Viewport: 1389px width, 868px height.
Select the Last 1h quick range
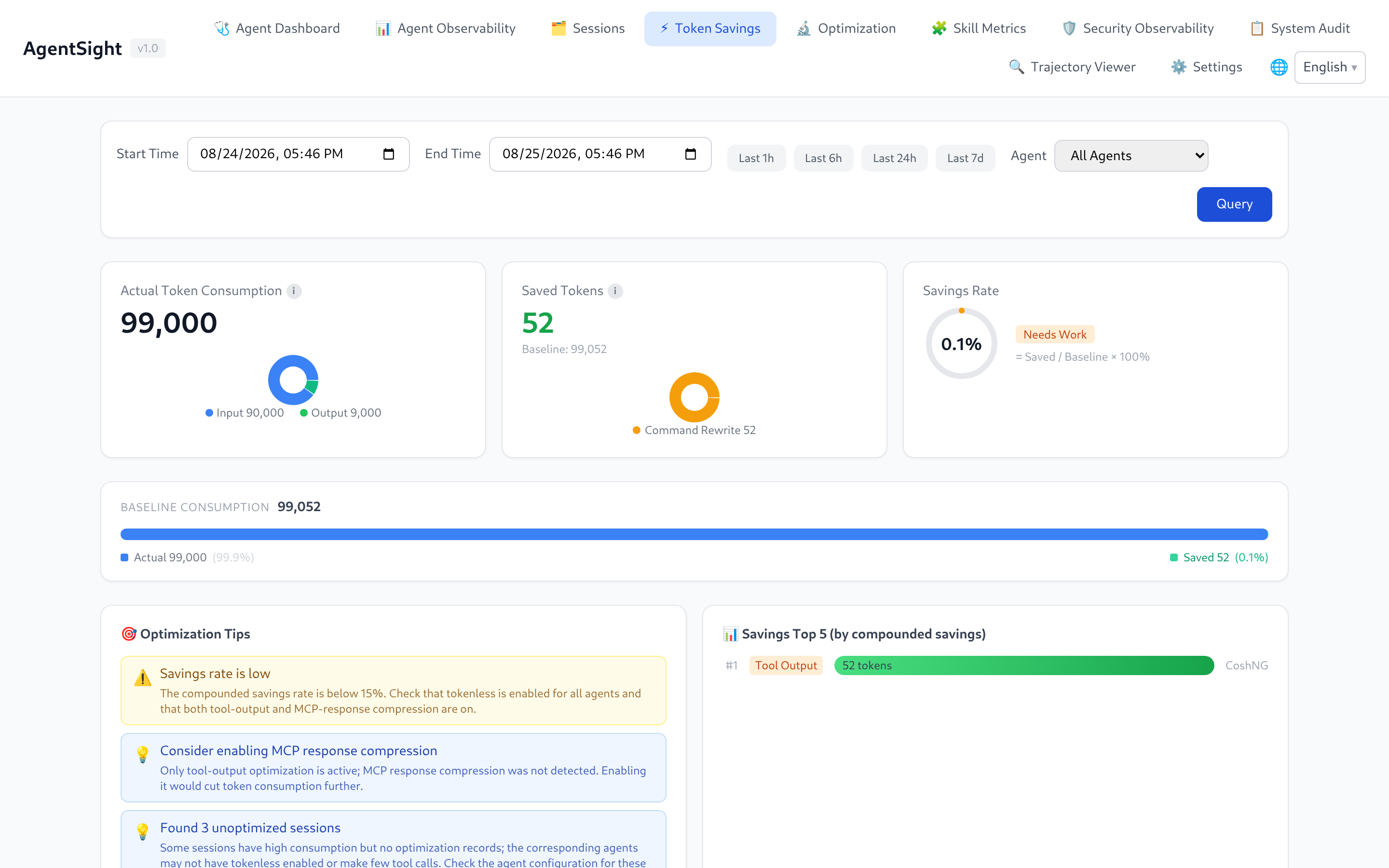point(756,158)
